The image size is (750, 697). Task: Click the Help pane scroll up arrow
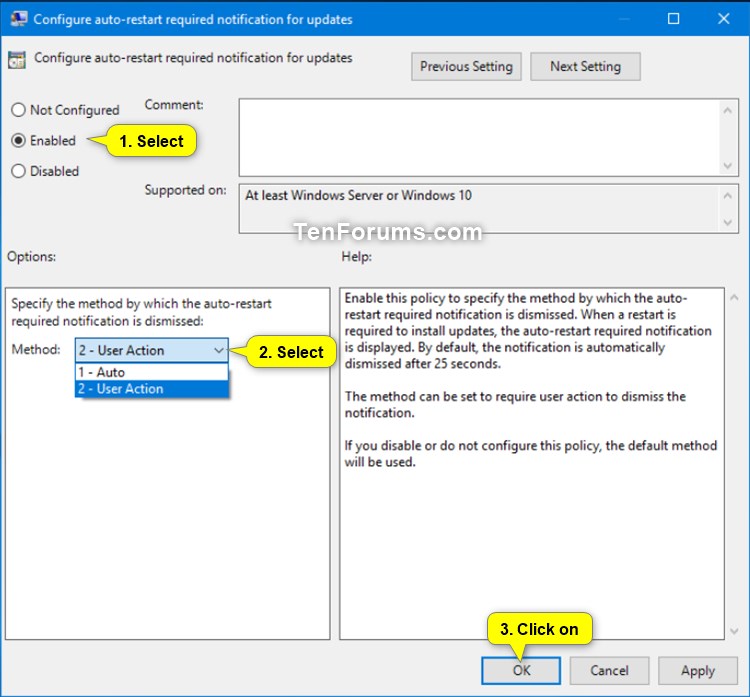pyautogui.click(x=734, y=298)
